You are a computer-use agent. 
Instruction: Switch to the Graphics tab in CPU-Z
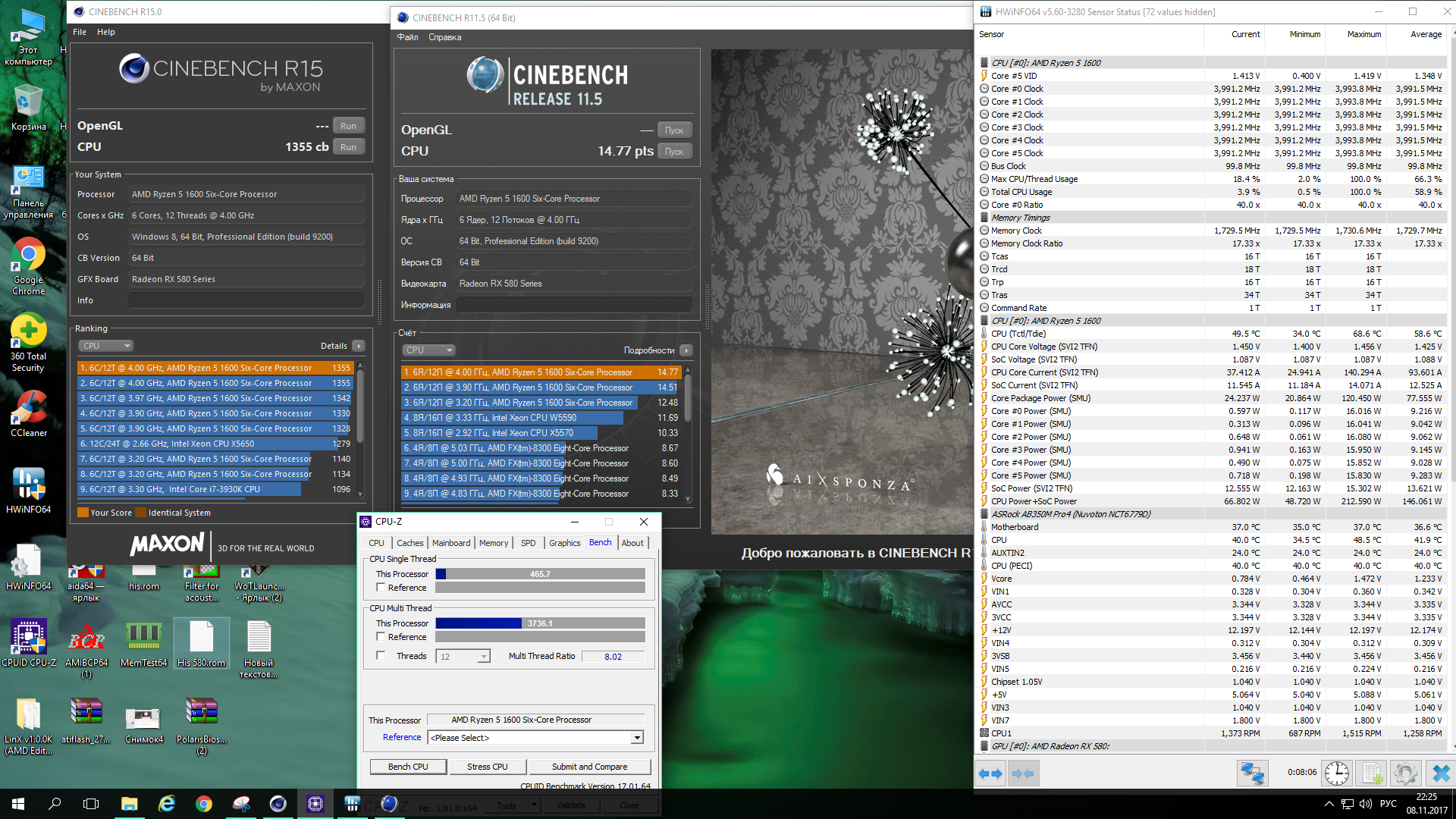point(564,543)
